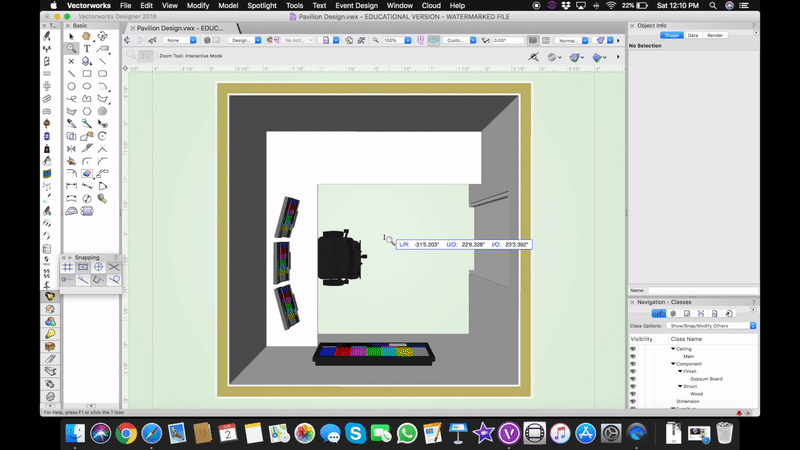Open the active layer dropdown showing Design
The height and width of the screenshot is (450, 800).
point(245,40)
